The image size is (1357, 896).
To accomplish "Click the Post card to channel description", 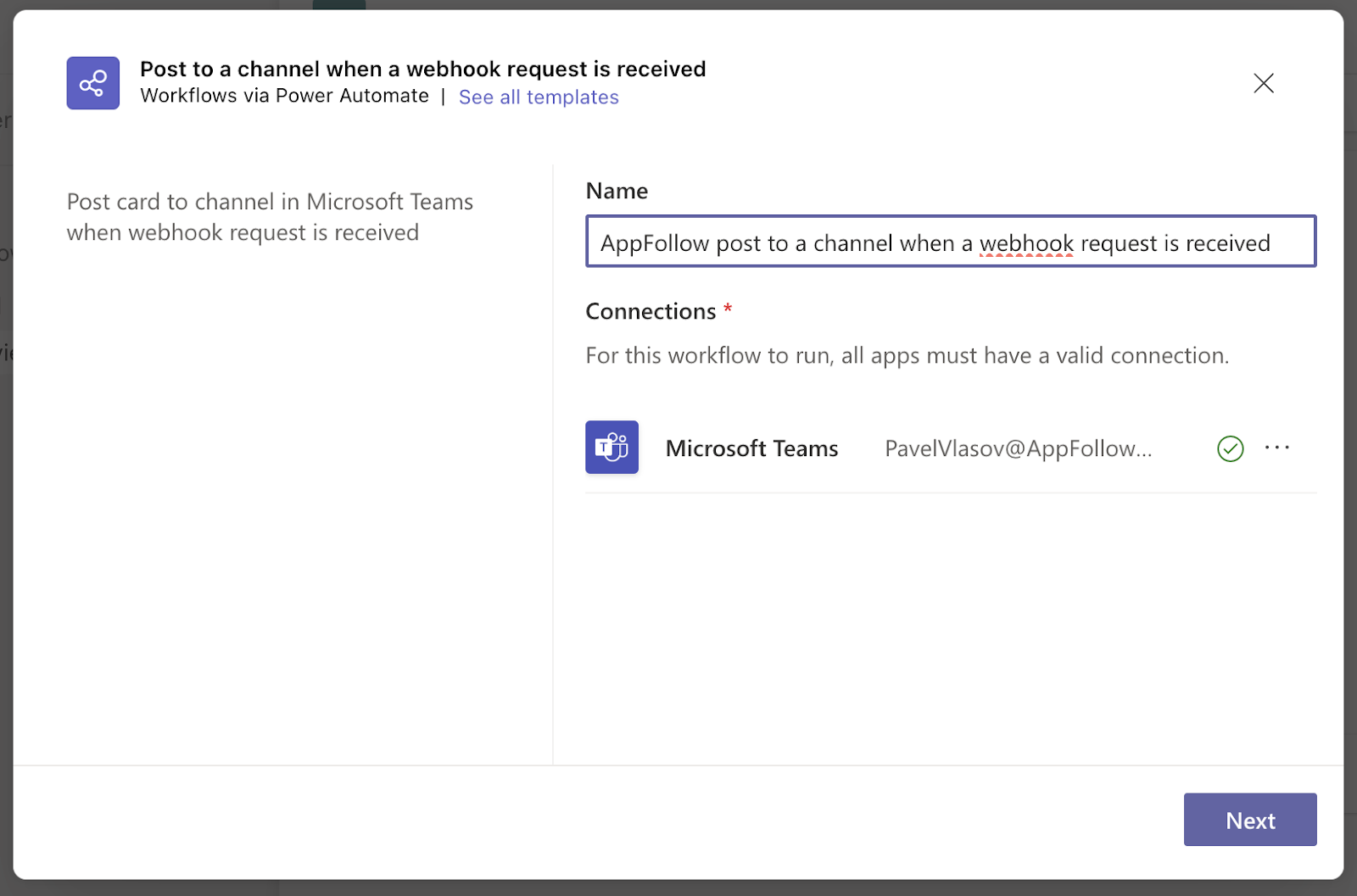I will [x=270, y=217].
